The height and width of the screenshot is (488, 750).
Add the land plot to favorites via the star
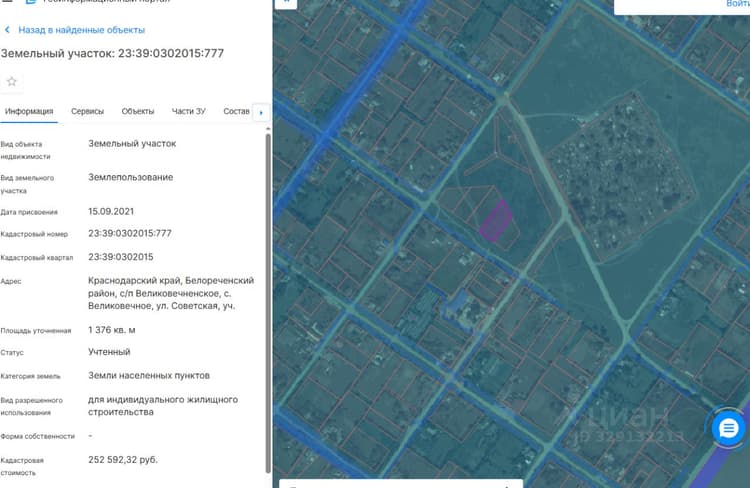(11, 82)
